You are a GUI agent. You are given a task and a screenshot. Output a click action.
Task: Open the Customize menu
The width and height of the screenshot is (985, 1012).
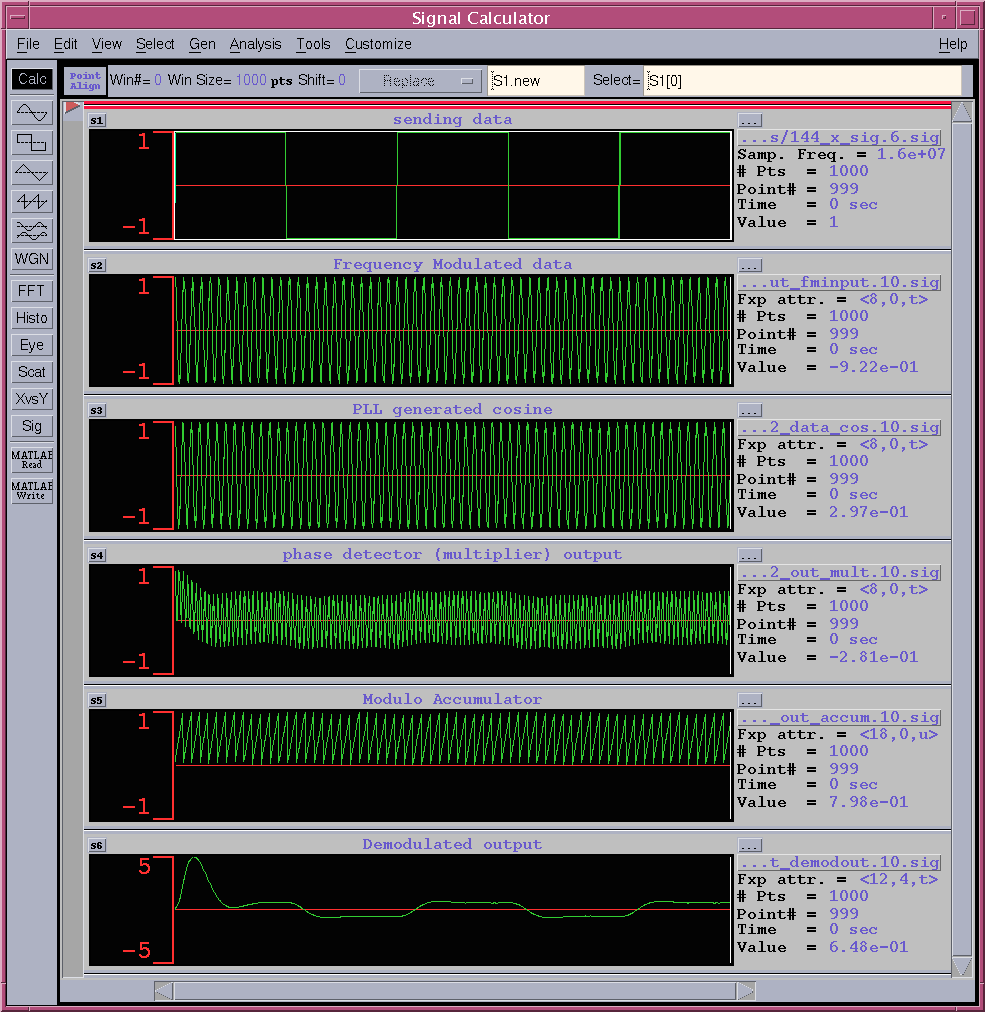(x=378, y=44)
